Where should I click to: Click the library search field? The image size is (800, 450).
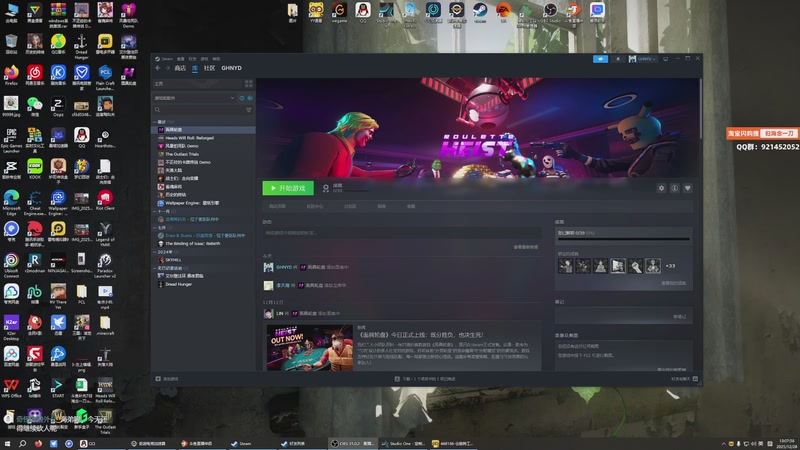(199, 110)
